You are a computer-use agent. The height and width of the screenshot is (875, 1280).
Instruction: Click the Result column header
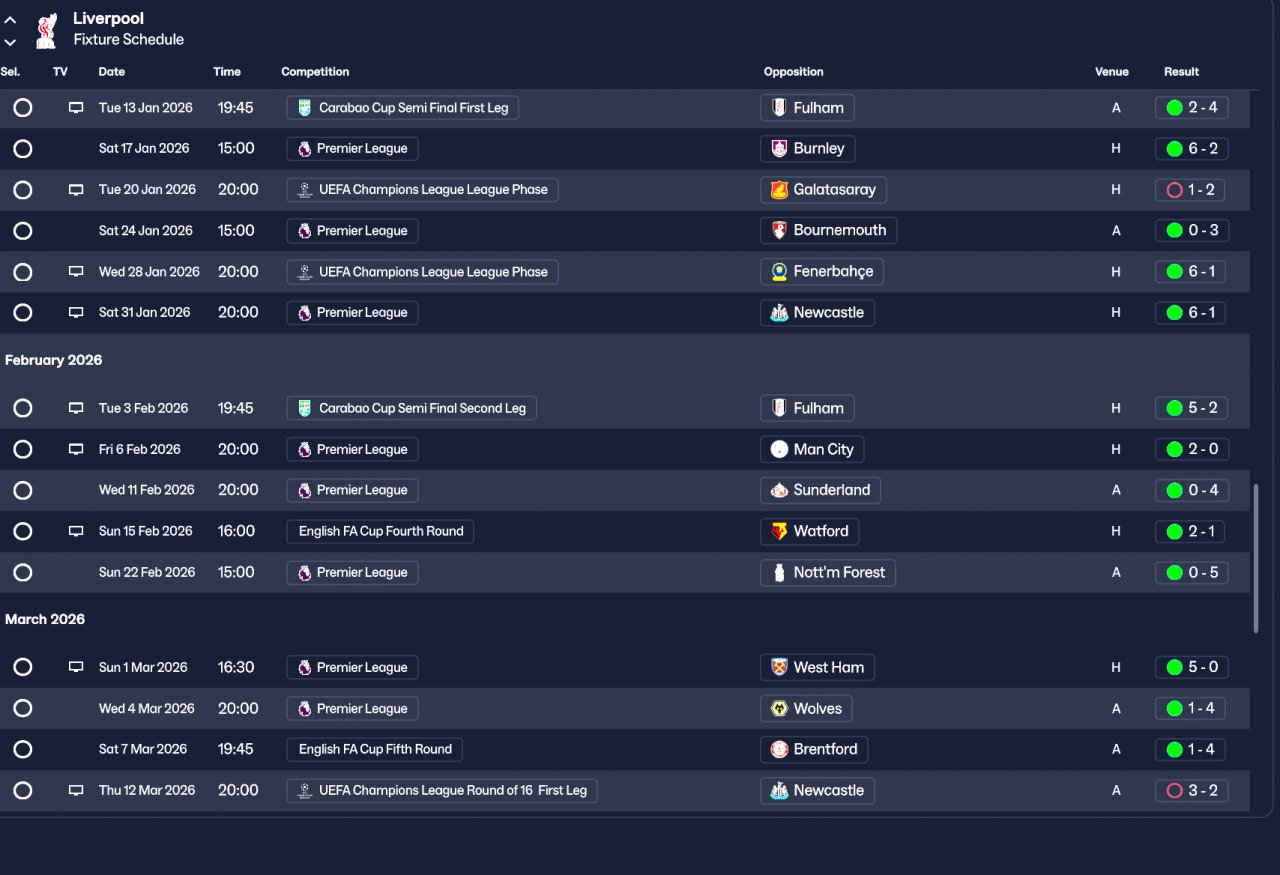pos(1182,72)
